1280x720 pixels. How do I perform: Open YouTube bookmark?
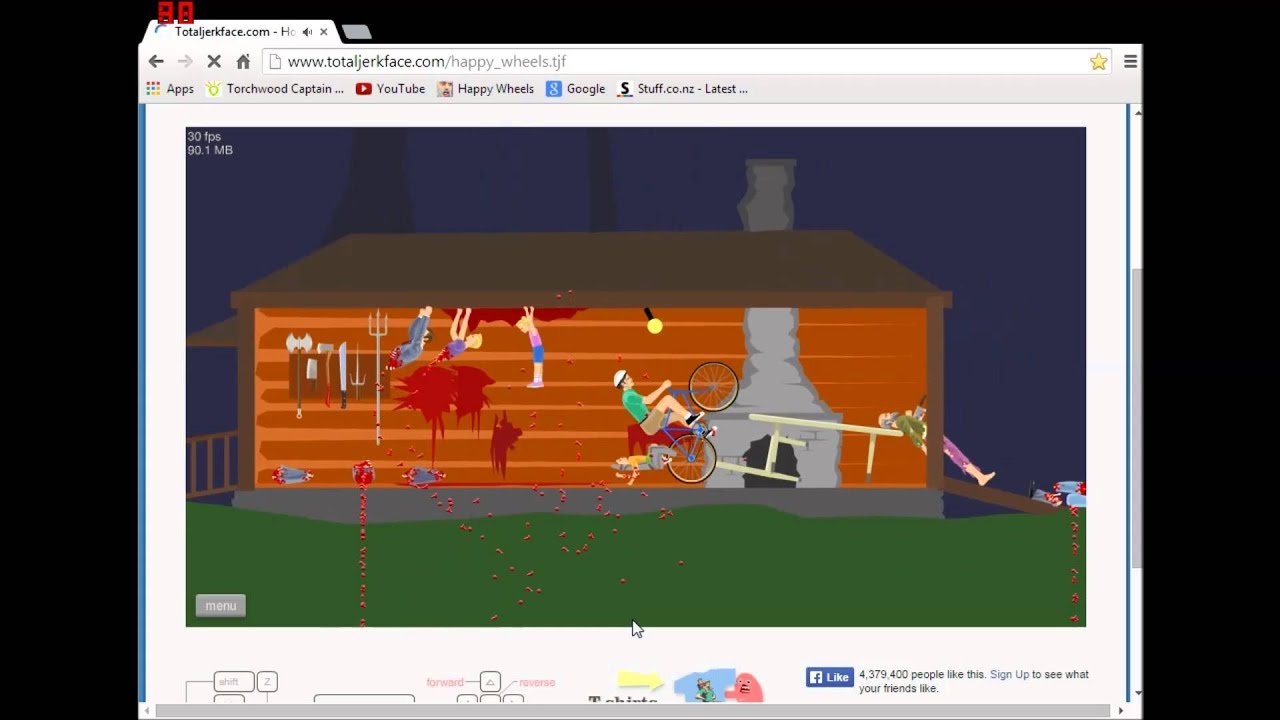click(x=391, y=89)
